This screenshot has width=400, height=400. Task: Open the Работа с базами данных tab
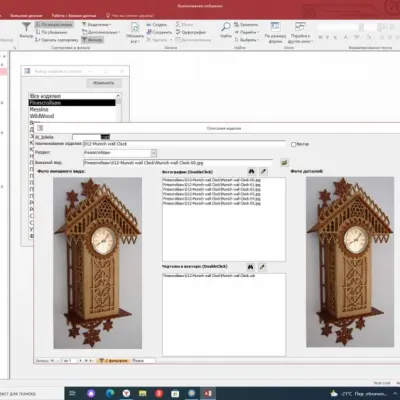coord(74,16)
